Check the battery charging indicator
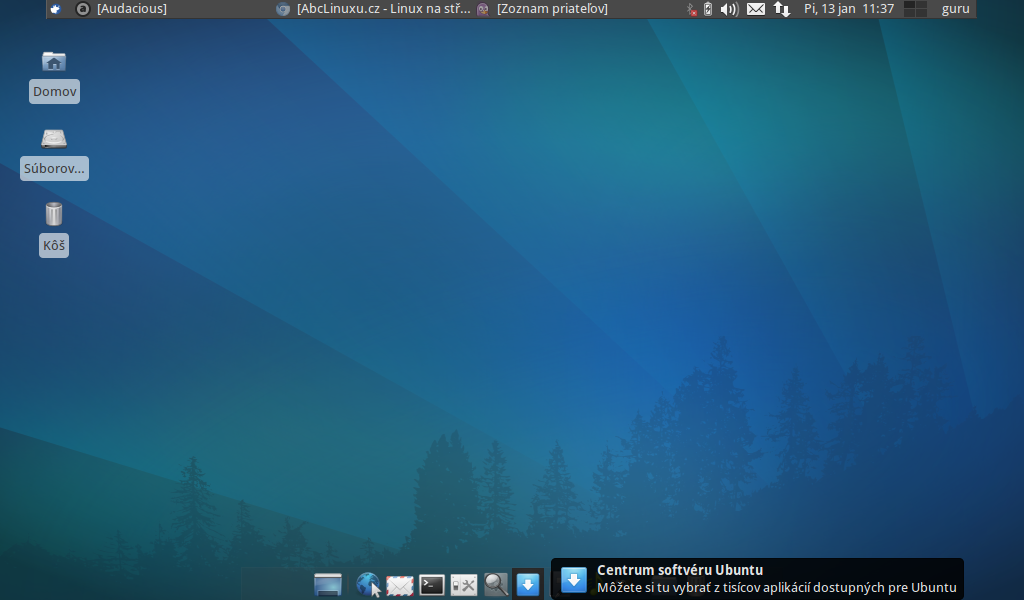 coord(708,8)
